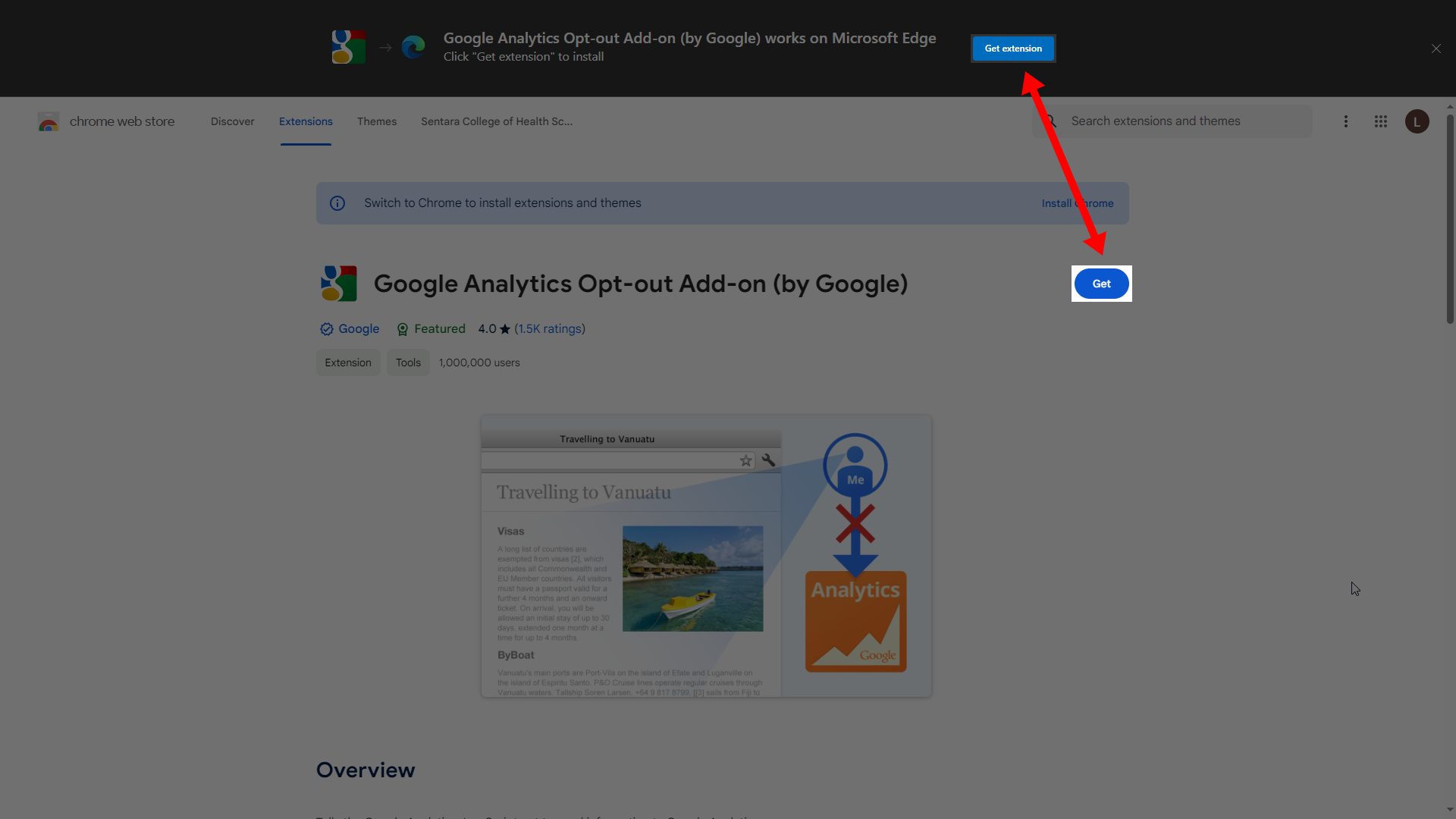Close the Edge extension banner
The width and height of the screenshot is (1456, 819).
(x=1436, y=49)
